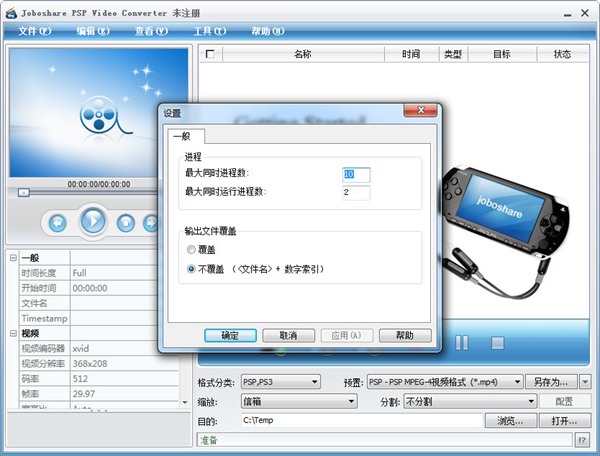Image resolution: width=600 pixels, height=456 pixels.
Task: Click the 时间 column header
Action: coord(411,54)
